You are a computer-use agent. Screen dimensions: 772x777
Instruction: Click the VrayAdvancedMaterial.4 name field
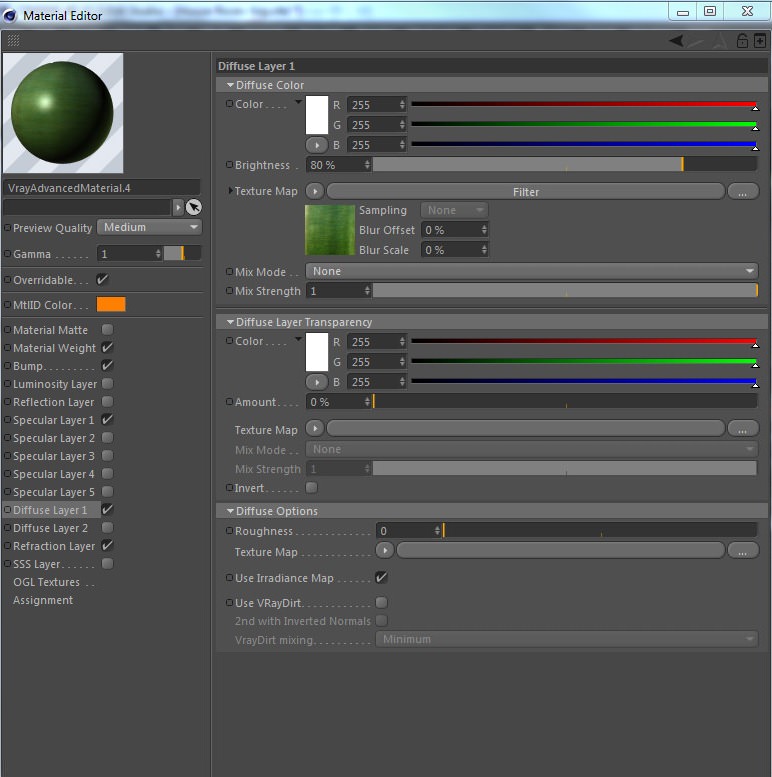[x=102, y=188]
